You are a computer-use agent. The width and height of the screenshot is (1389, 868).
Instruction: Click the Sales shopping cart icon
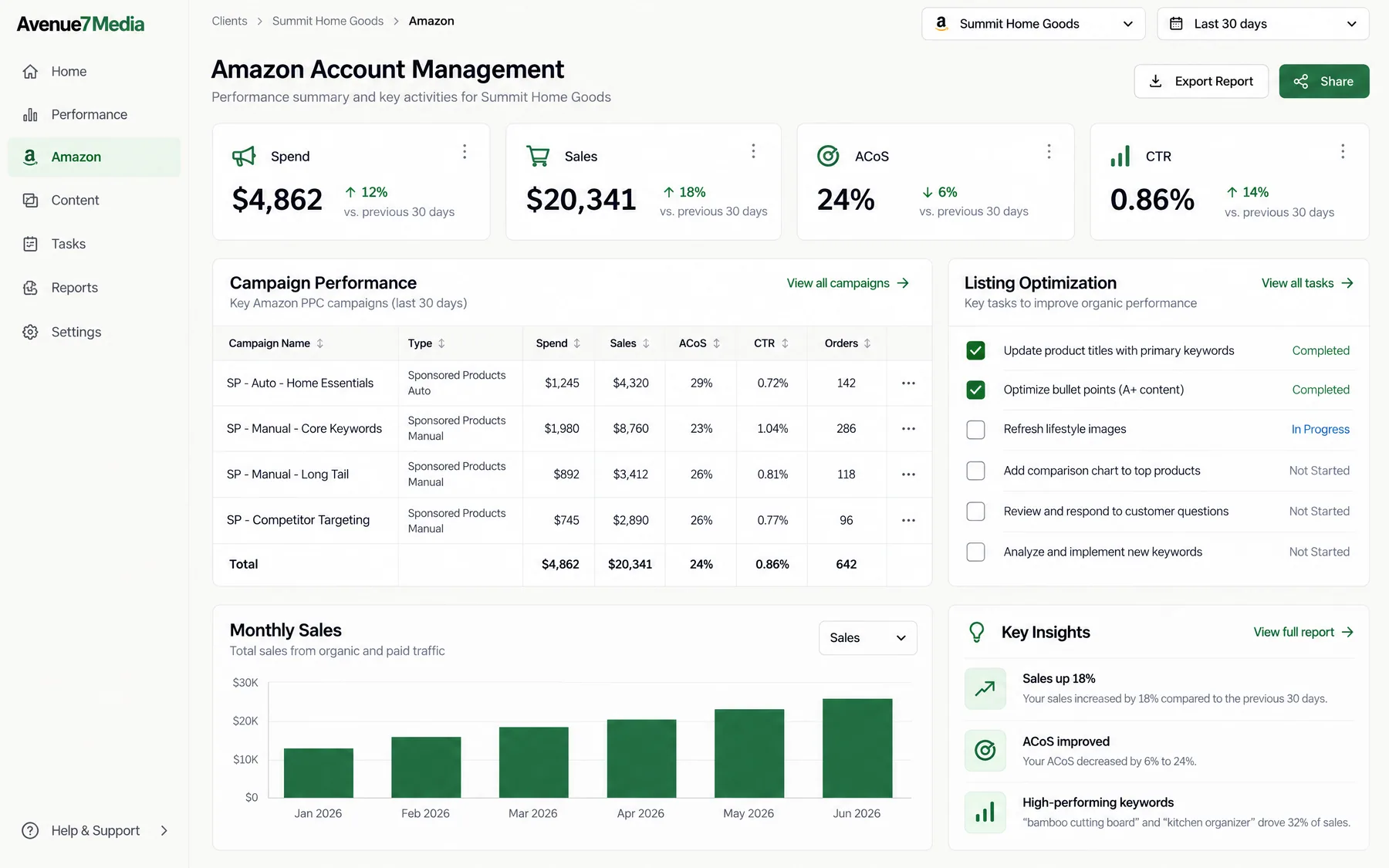538,157
